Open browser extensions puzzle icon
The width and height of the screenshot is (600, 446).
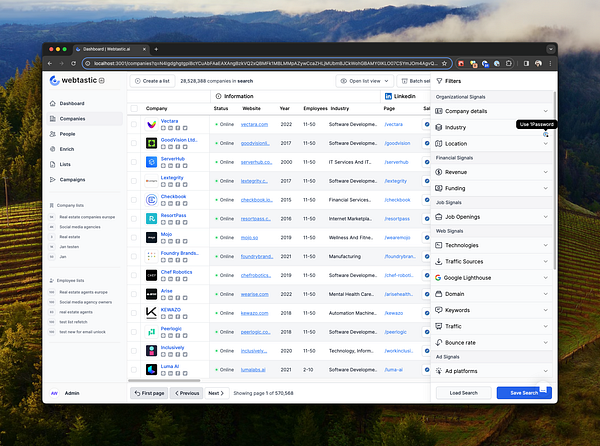[509, 63]
